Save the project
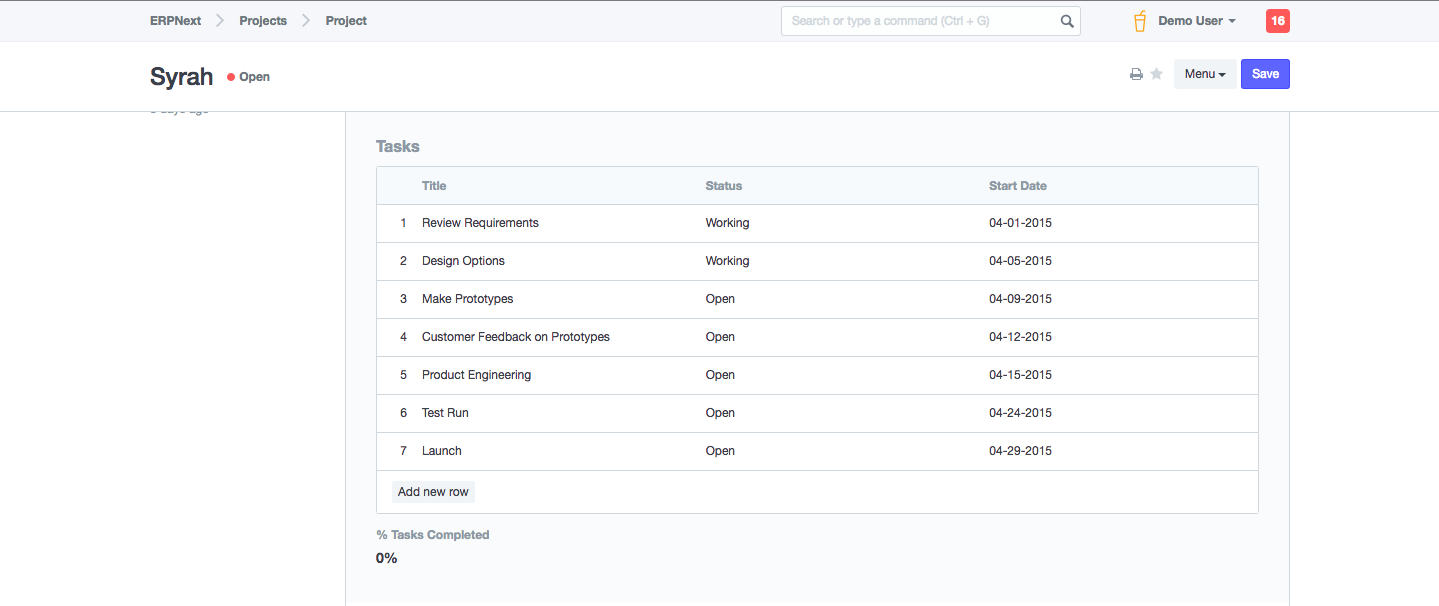 1265,74
